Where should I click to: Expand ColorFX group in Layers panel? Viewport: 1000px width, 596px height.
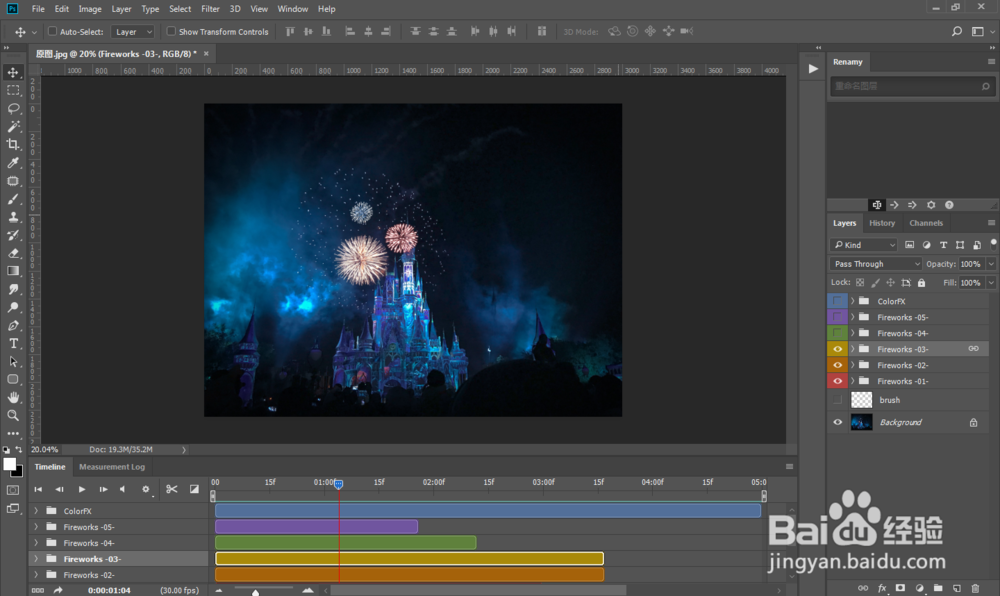[853, 301]
